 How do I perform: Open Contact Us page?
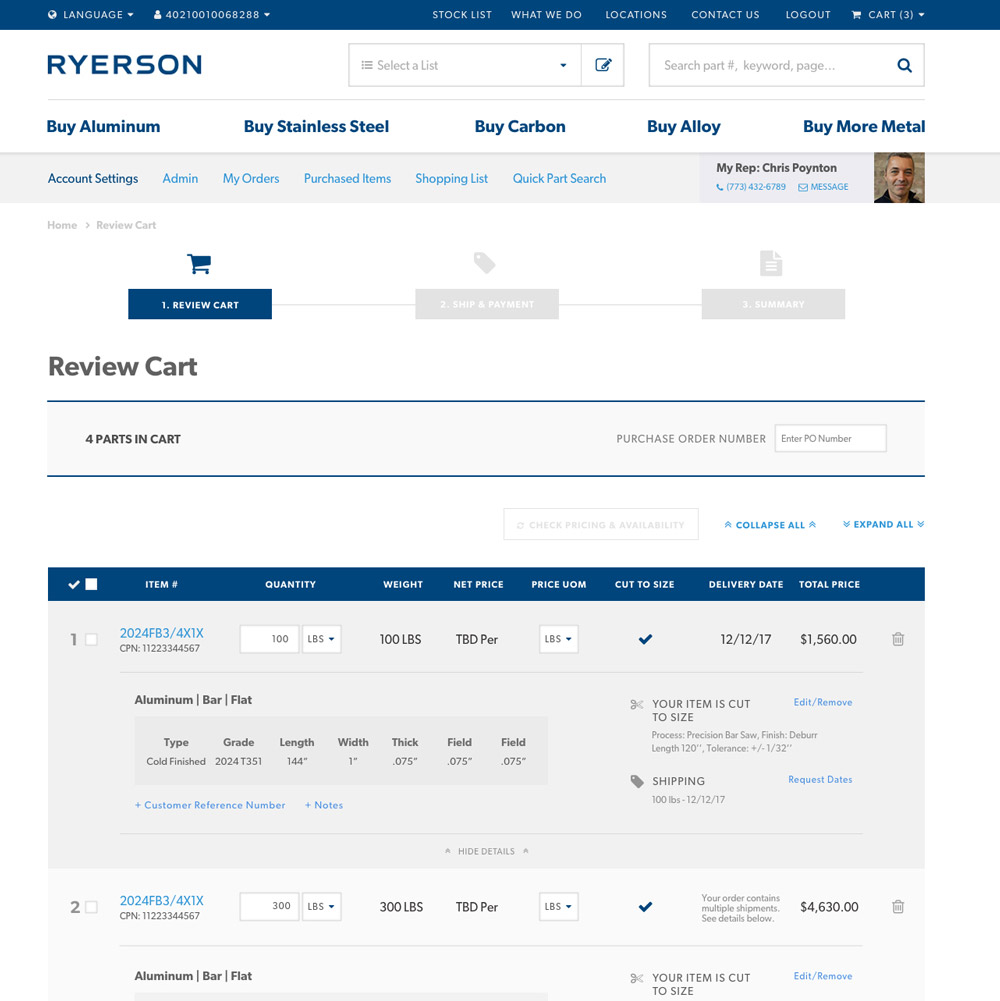coord(725,15)
